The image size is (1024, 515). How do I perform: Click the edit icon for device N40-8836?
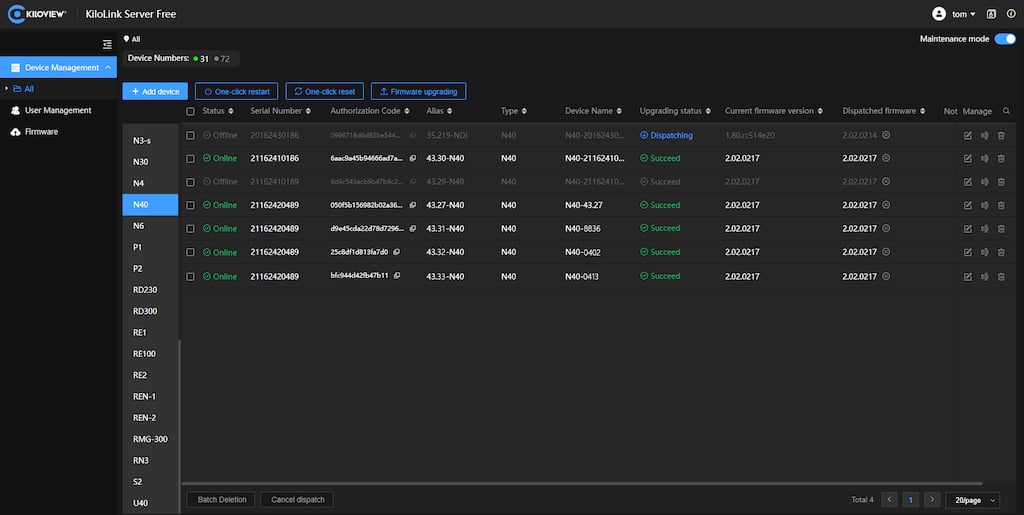pos(967,229)
